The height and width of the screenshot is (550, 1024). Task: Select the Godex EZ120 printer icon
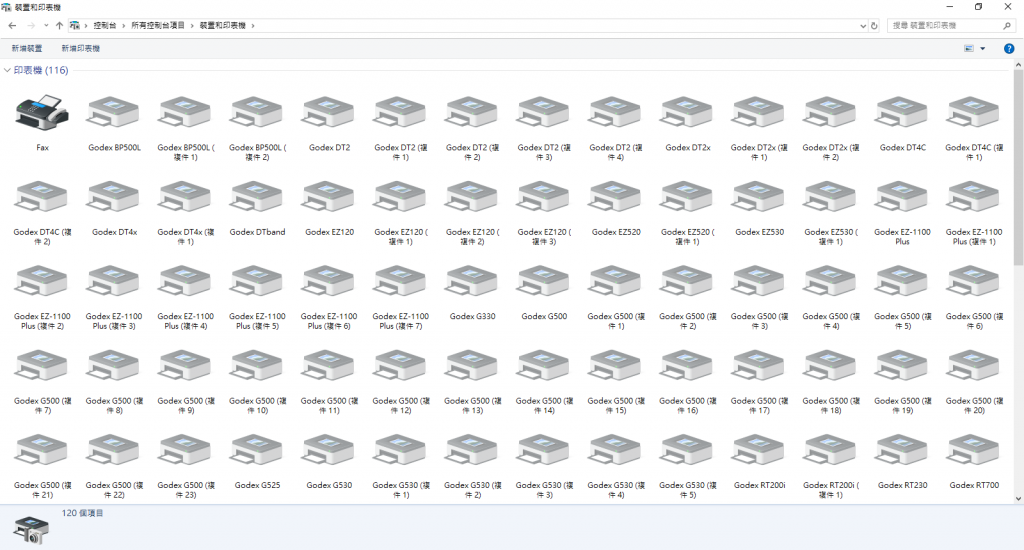[x=329, y=197]
